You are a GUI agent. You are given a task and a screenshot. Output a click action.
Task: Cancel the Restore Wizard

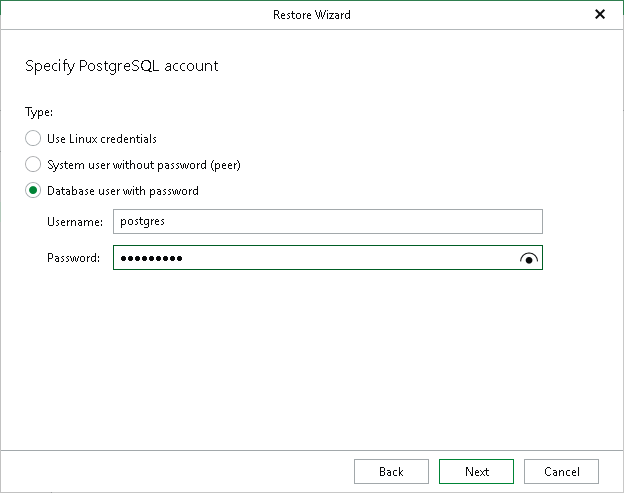[561, 472]
